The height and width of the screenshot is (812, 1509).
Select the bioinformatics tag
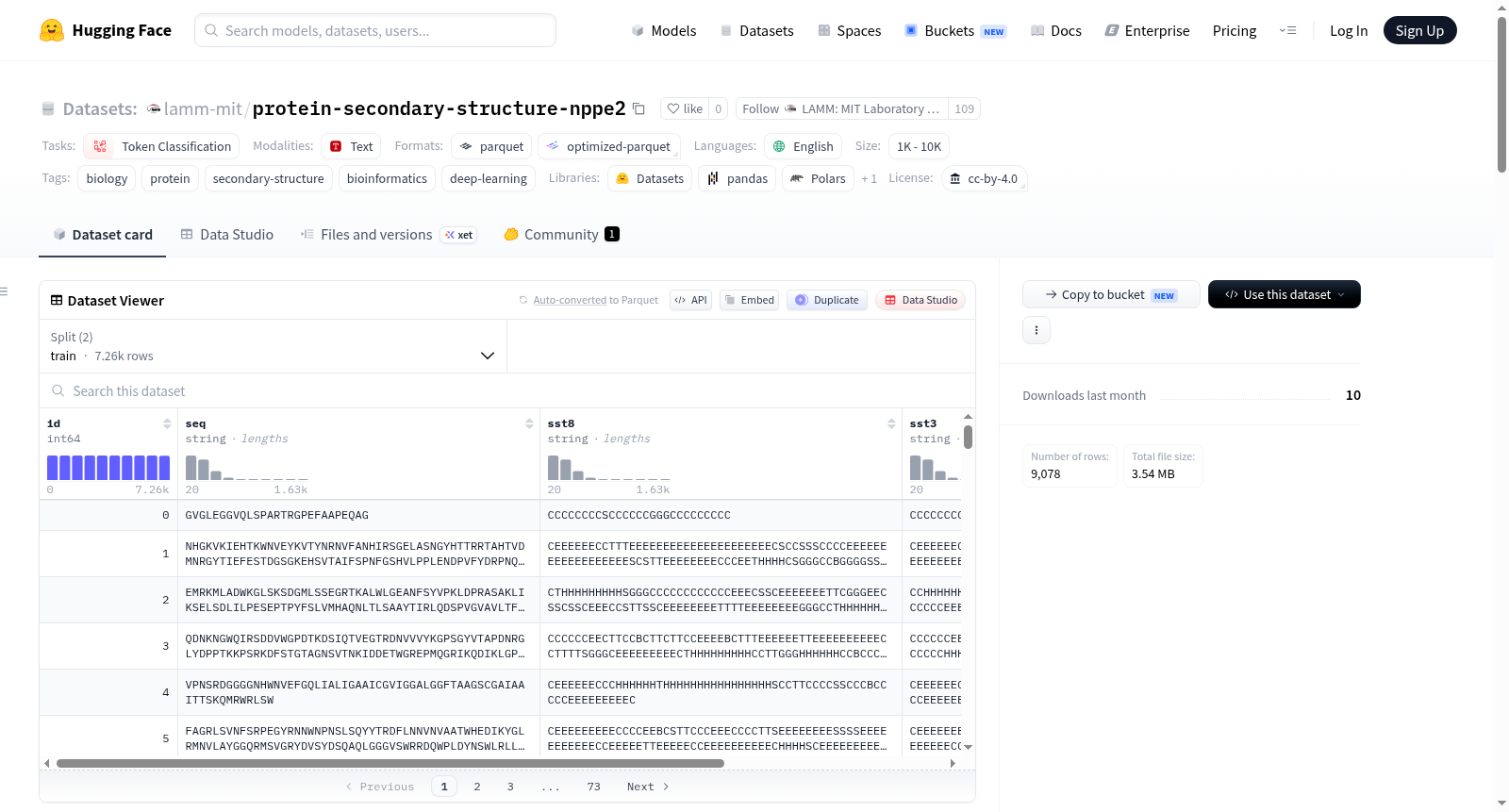(387, 178)
